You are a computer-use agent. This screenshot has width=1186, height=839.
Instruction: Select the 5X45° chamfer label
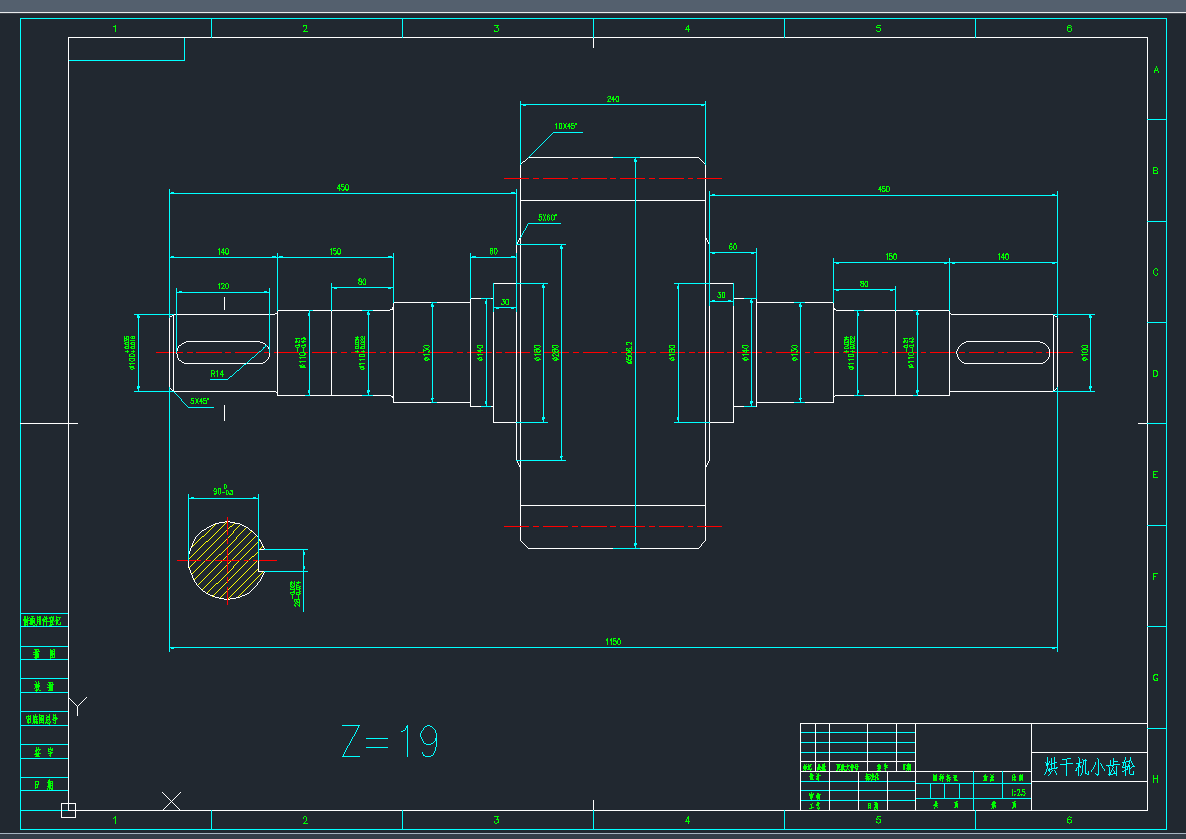pyautogui.click(x=200, y=401)
